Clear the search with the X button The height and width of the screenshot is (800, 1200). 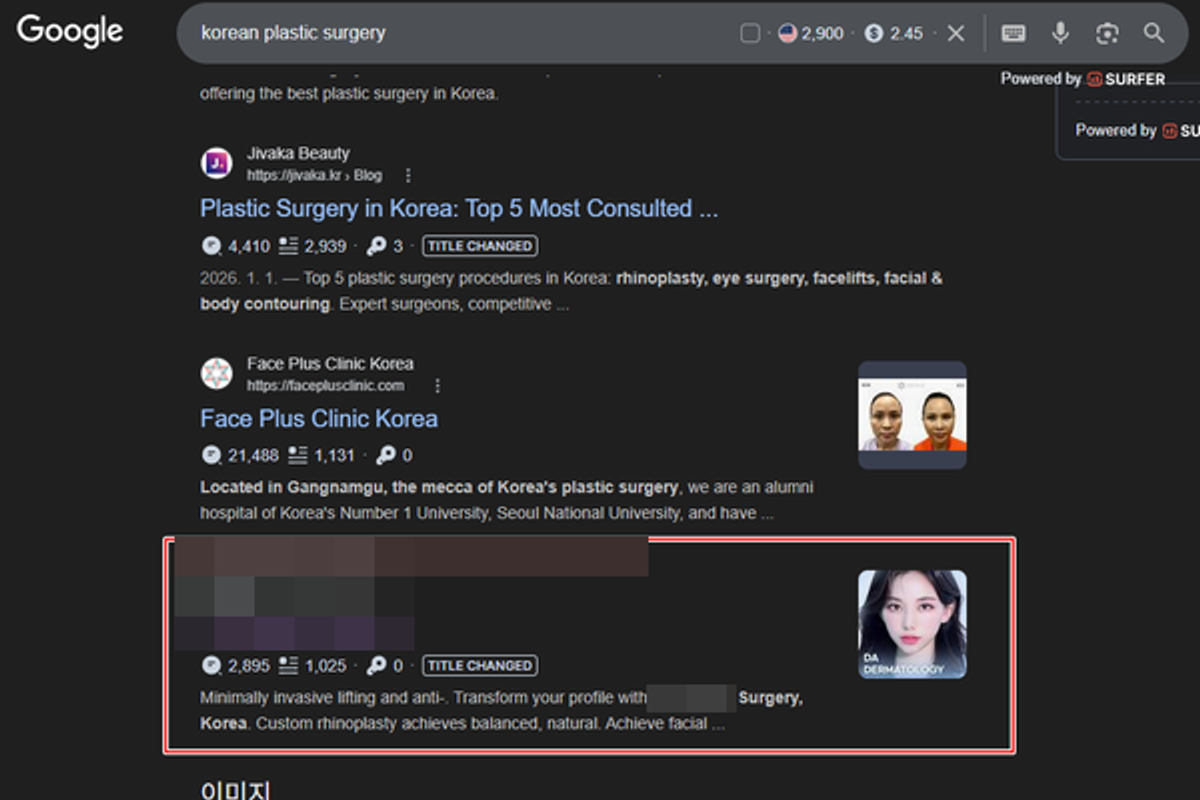[x=956, y=34]
